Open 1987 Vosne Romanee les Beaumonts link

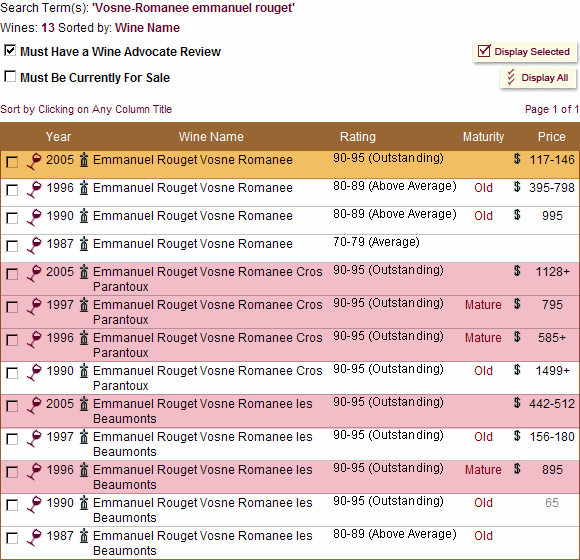pyautogui.click(x=203, y=543)
